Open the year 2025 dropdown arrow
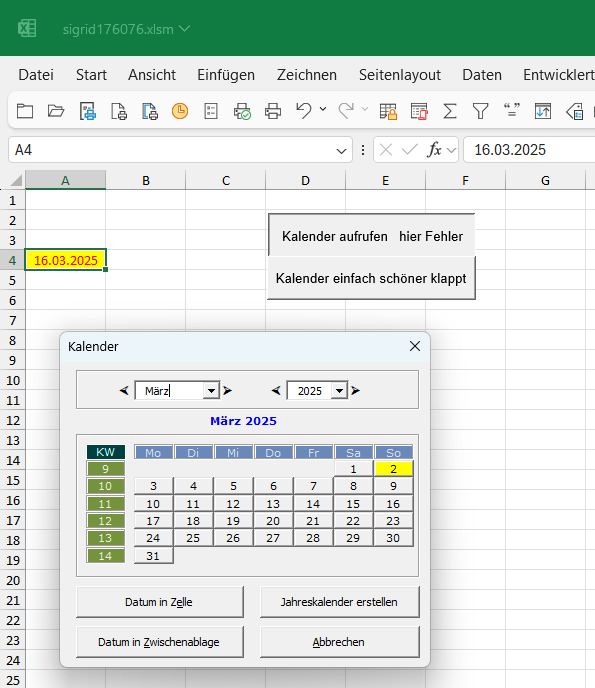Screen dimensions: 595x688 [x=339, y=391]
